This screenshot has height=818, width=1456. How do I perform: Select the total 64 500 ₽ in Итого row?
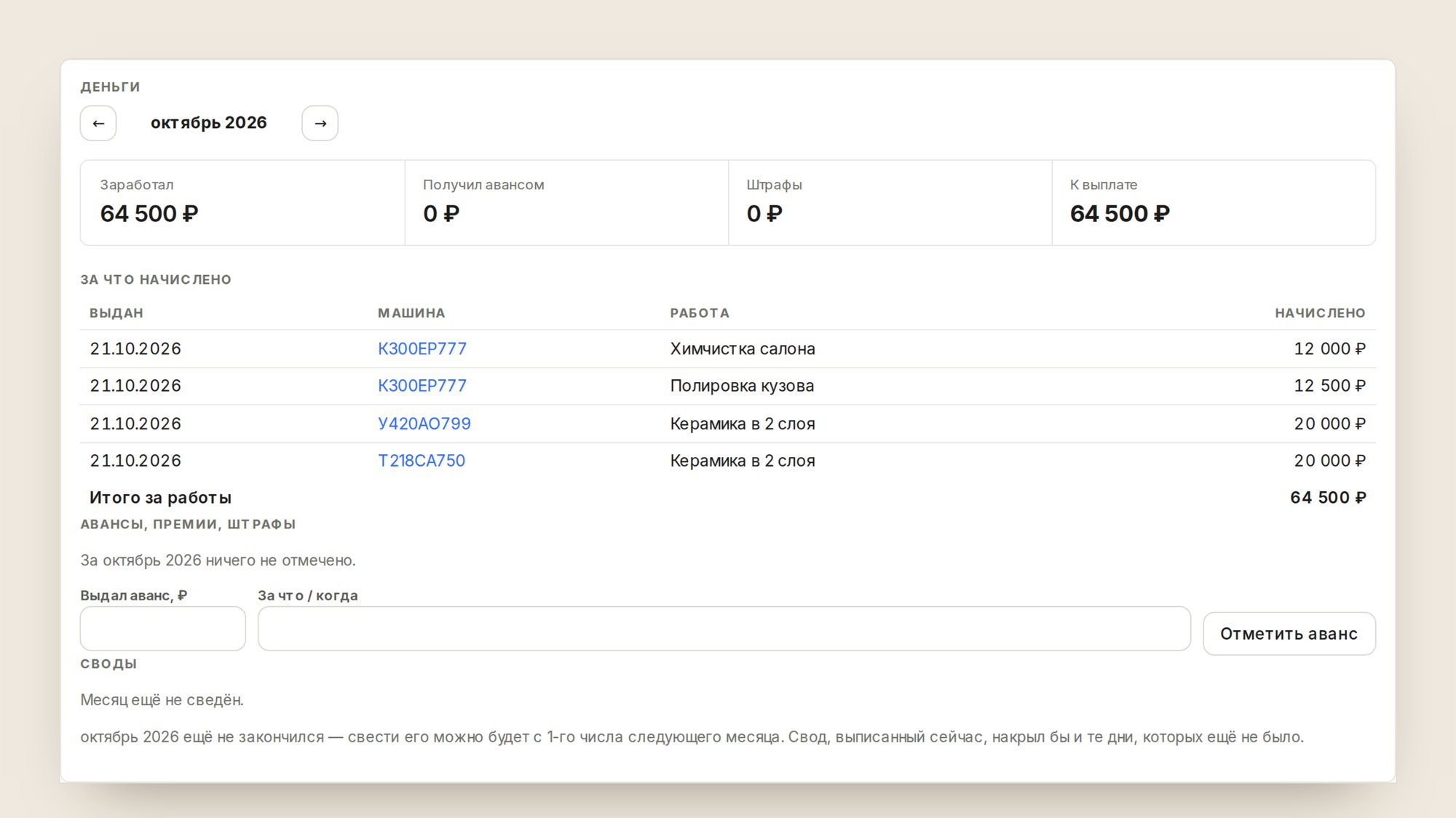tap(1328, 498)
